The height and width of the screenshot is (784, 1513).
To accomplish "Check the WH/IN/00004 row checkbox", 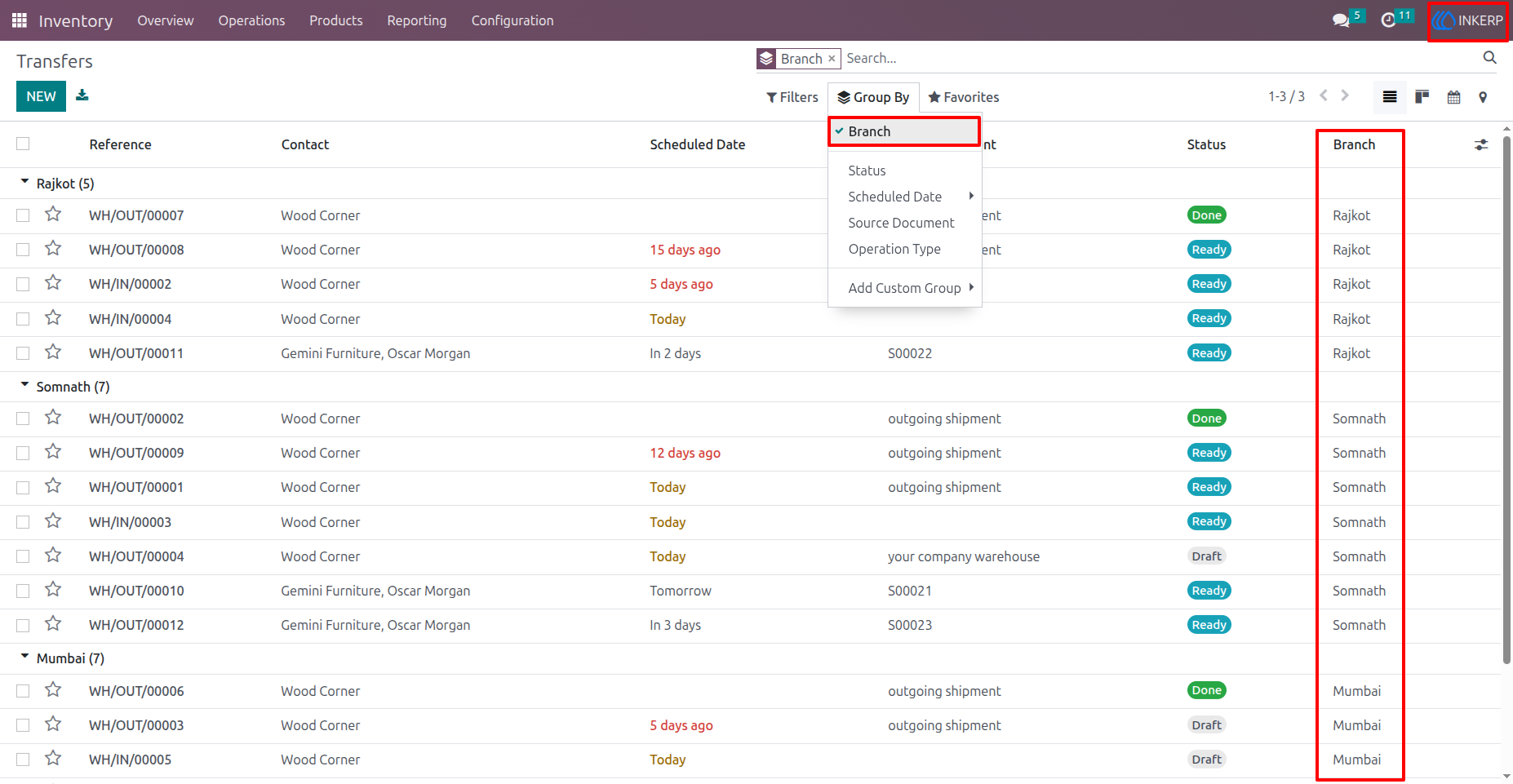I will click(23, 319).
